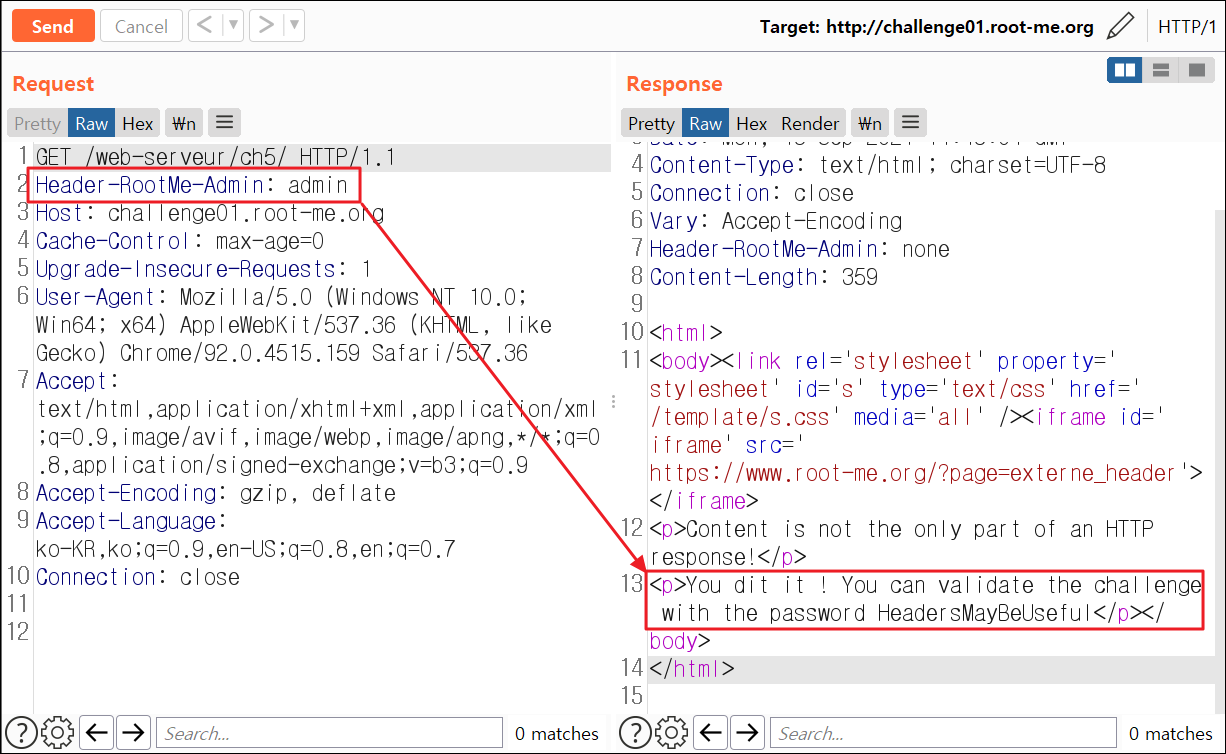The image size is (1226, 754).
Task: Click the panel divider drag handle dots
Action: click(x=613, y=401)
